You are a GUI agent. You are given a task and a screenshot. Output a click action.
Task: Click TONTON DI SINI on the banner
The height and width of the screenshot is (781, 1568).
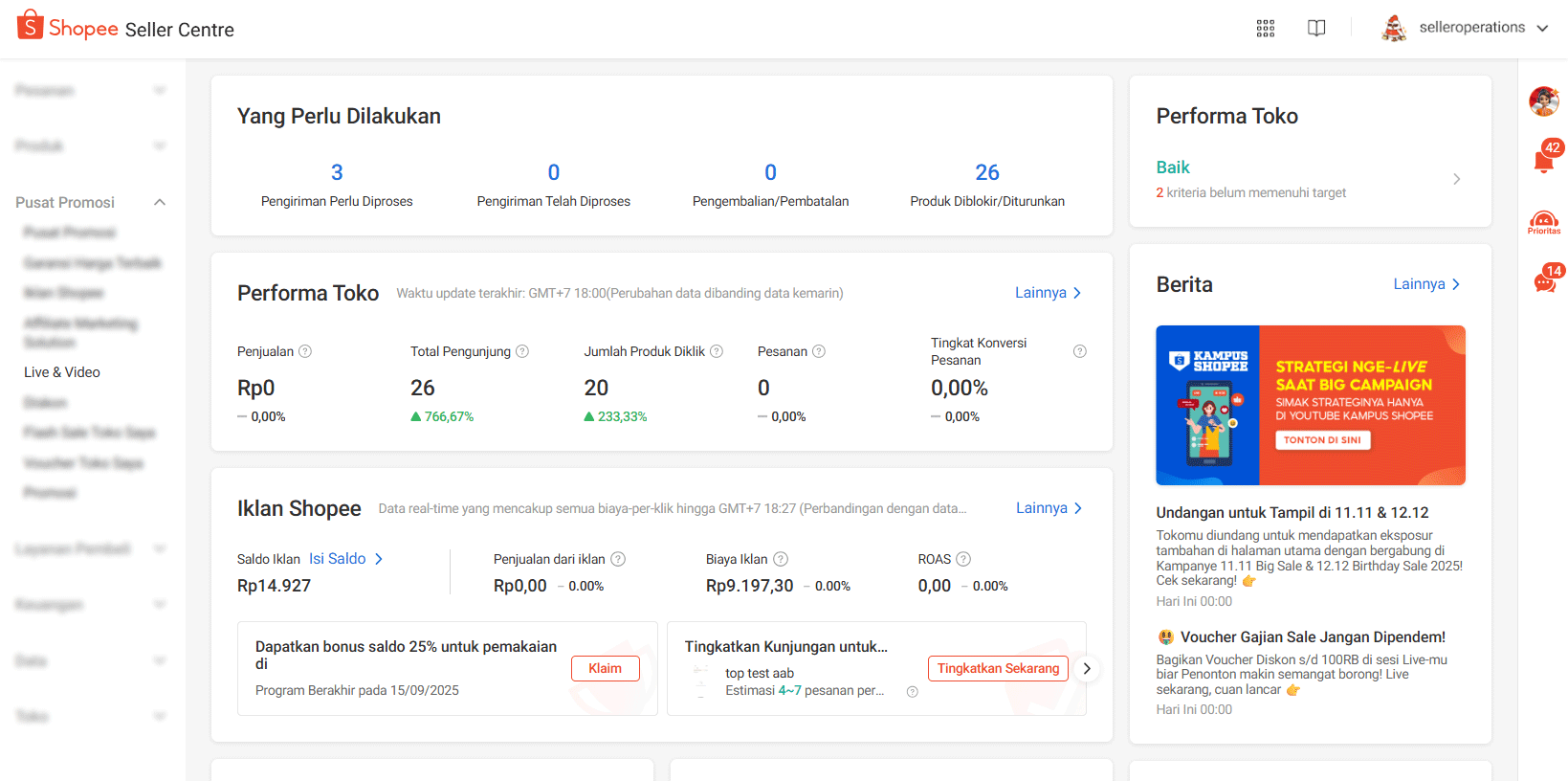click(1322, 440)
